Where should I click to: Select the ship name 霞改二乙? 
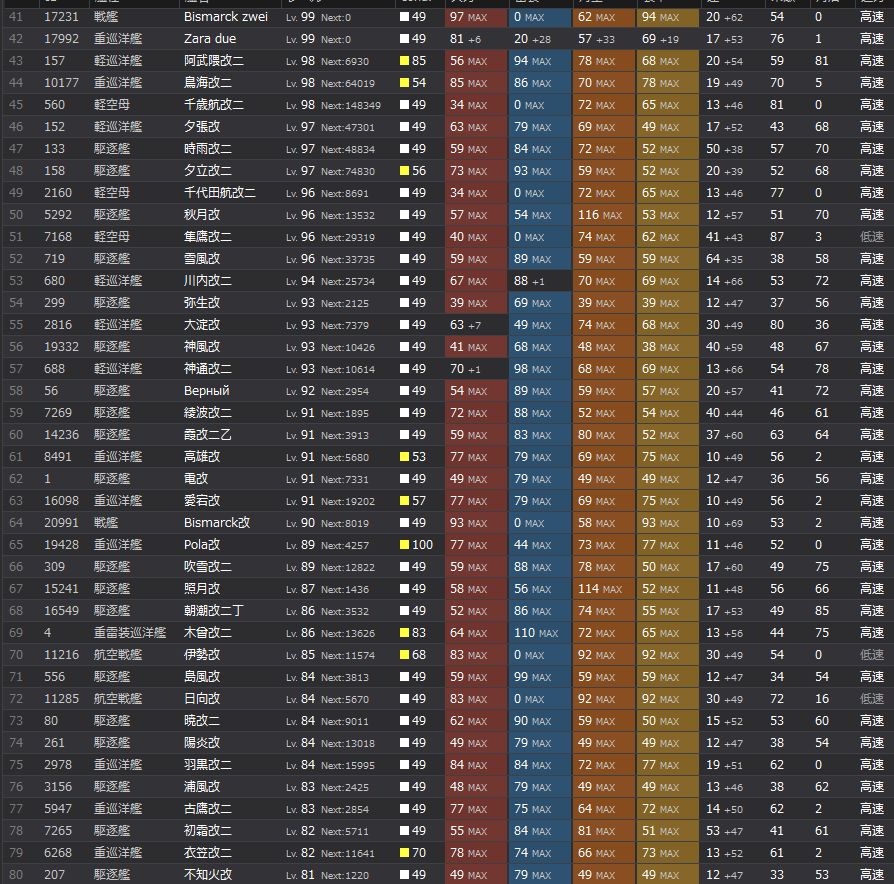[x=208, y=435]
